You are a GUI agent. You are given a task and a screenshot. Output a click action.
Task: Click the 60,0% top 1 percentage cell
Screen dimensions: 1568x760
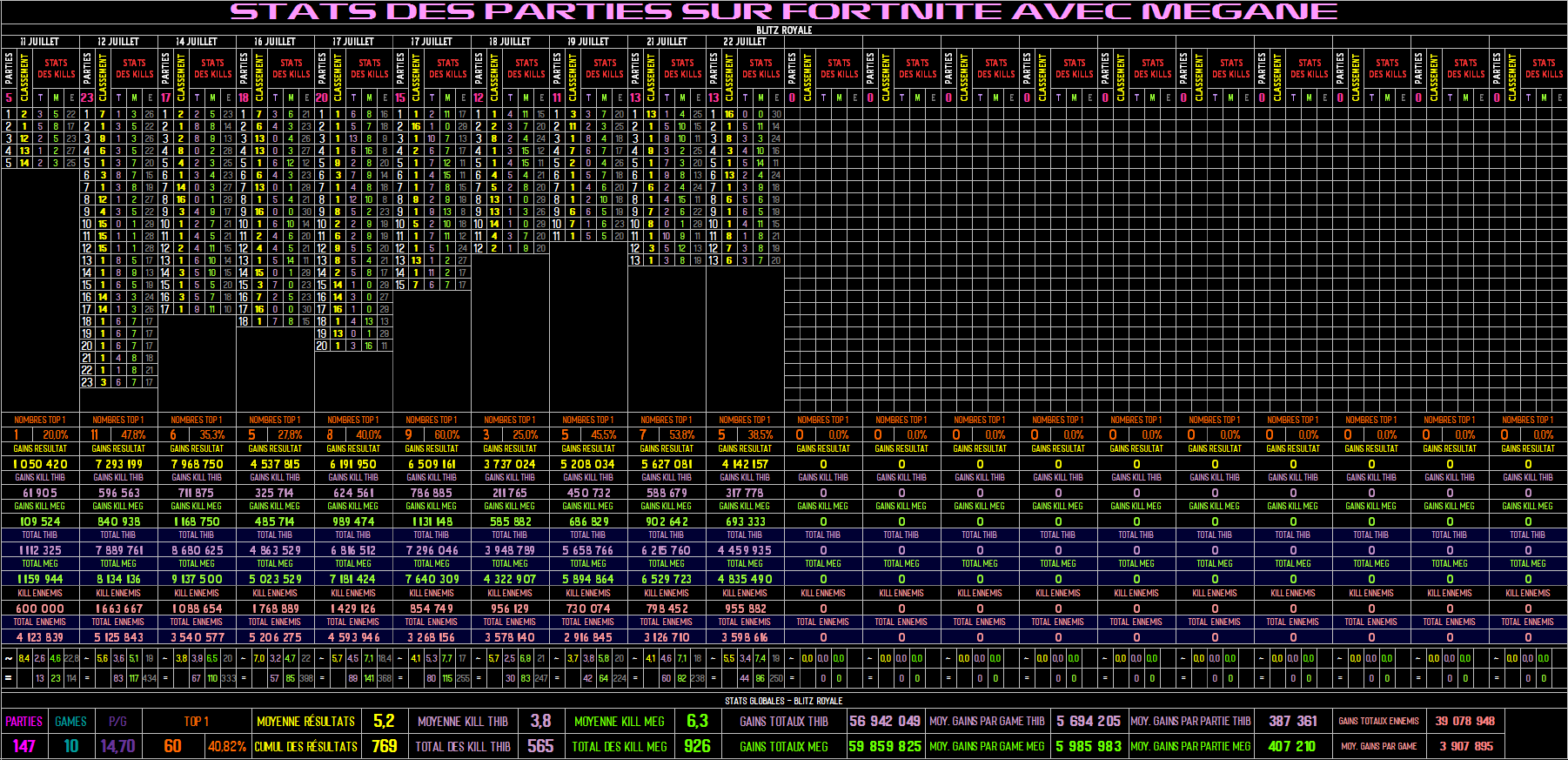coord(446,434)
